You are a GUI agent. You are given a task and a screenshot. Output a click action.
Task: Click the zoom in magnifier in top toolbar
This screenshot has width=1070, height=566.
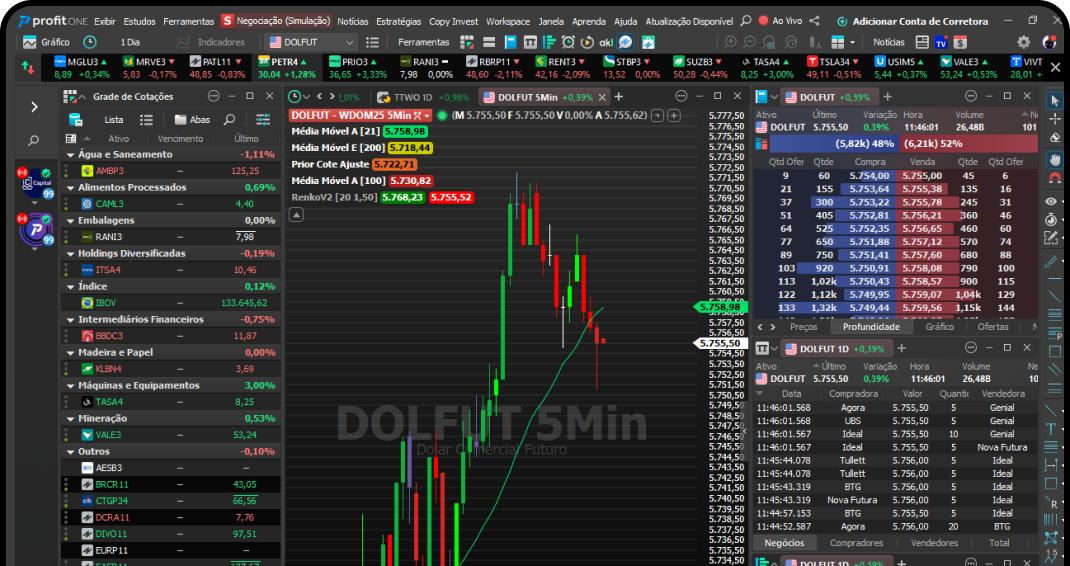coord(730,42)
